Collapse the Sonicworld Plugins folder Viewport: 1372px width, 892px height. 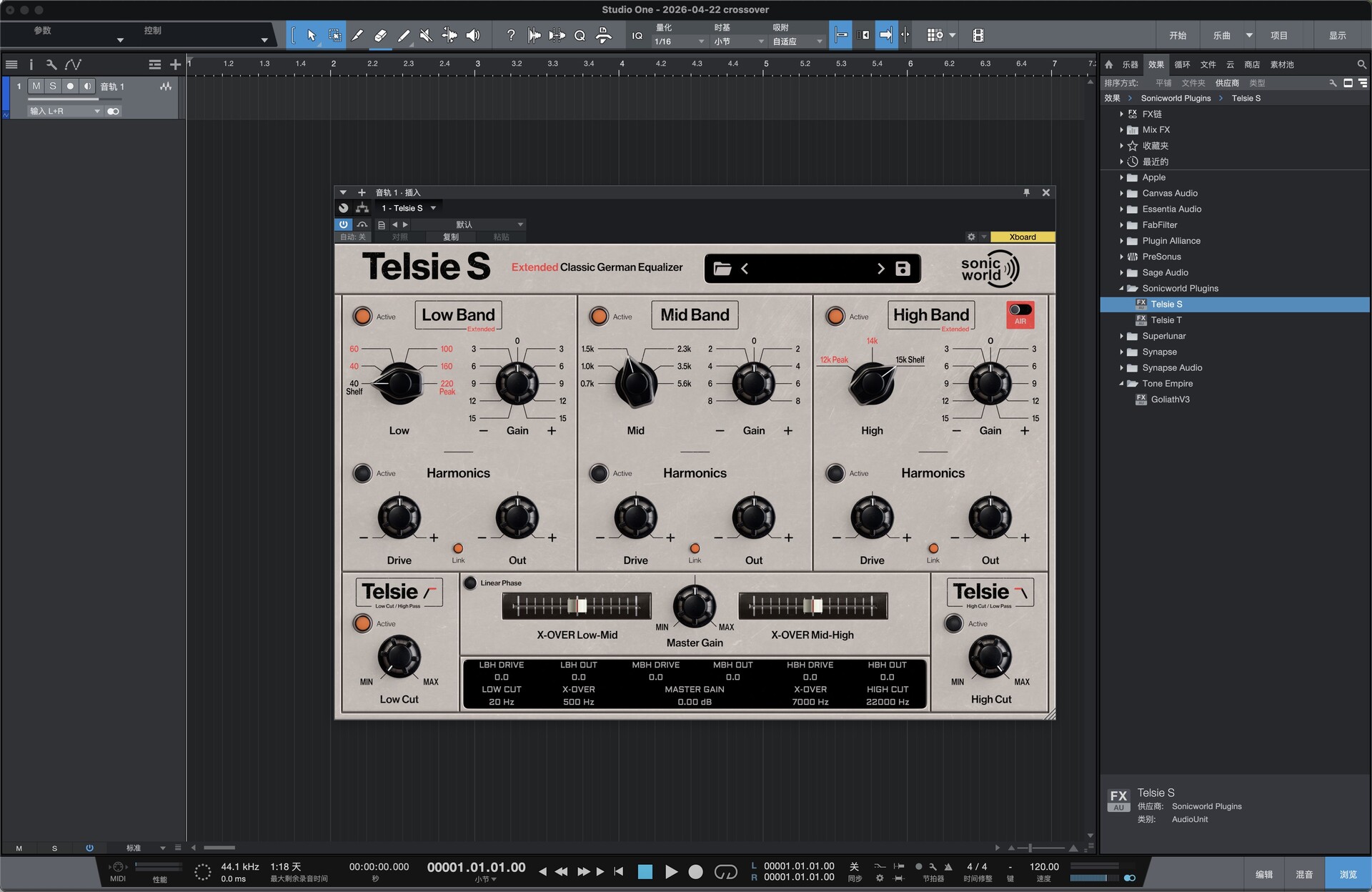pyautogui.click(x=1123, y=288)
